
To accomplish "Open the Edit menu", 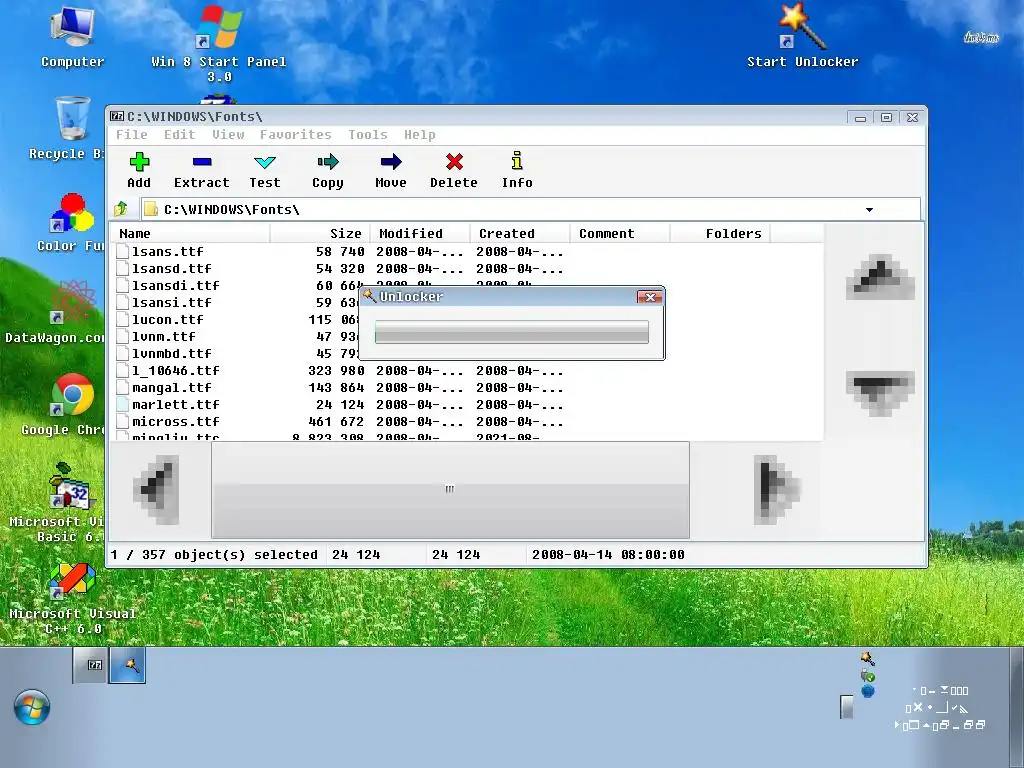I will (180, 135).
